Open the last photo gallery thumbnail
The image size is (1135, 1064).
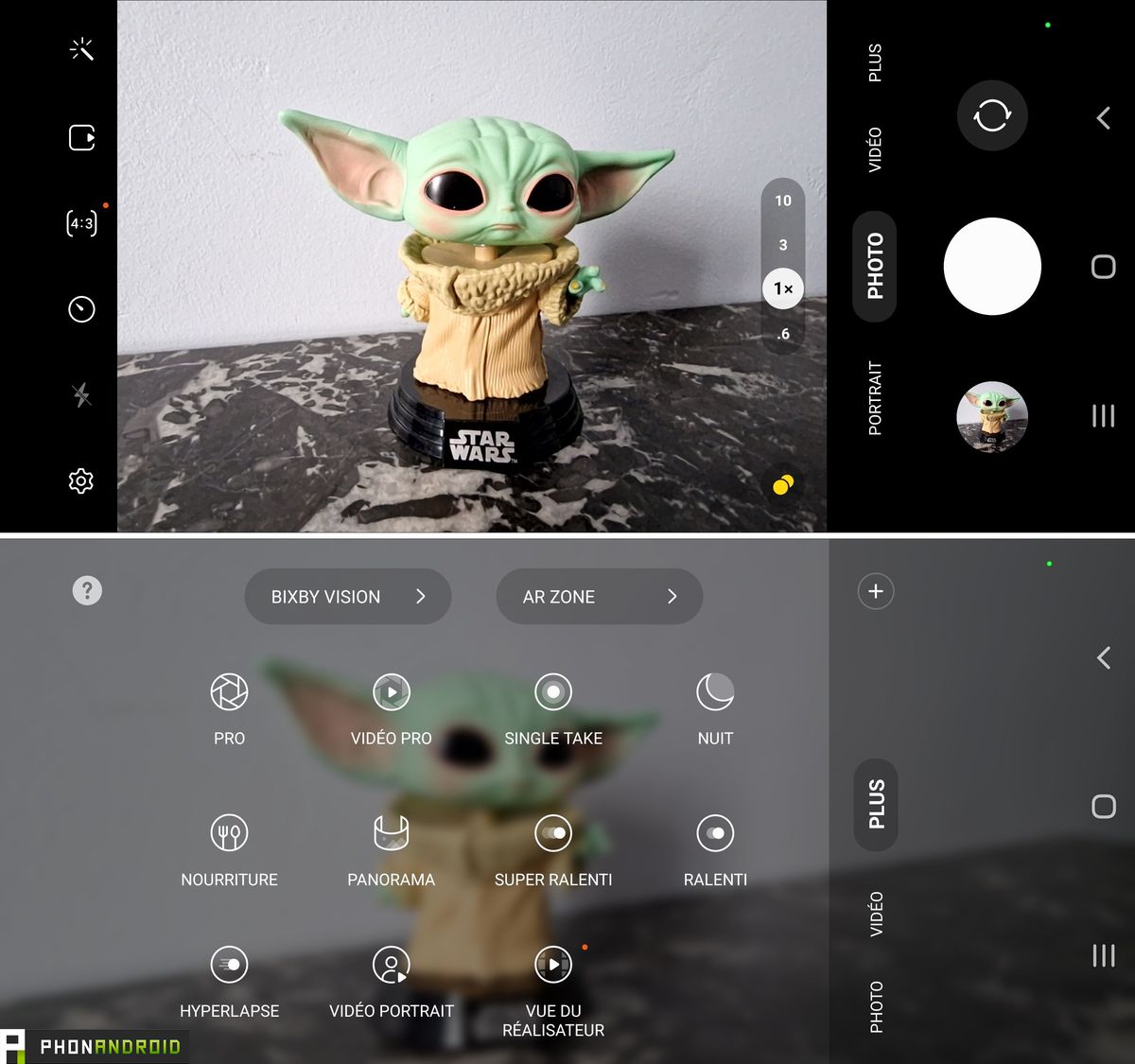click(x=992, y=417)
